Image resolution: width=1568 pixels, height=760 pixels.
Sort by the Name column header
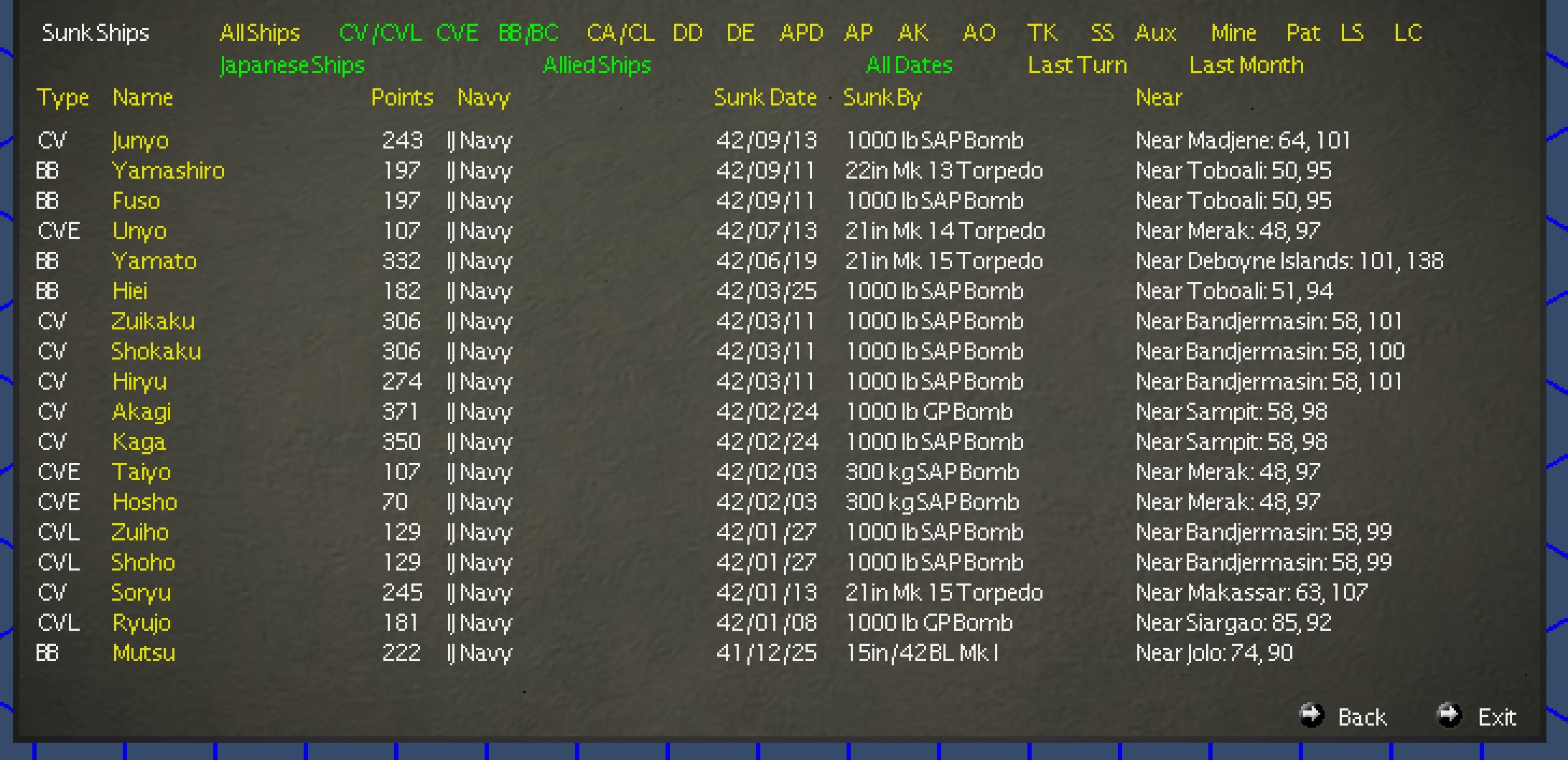(143, 98)
